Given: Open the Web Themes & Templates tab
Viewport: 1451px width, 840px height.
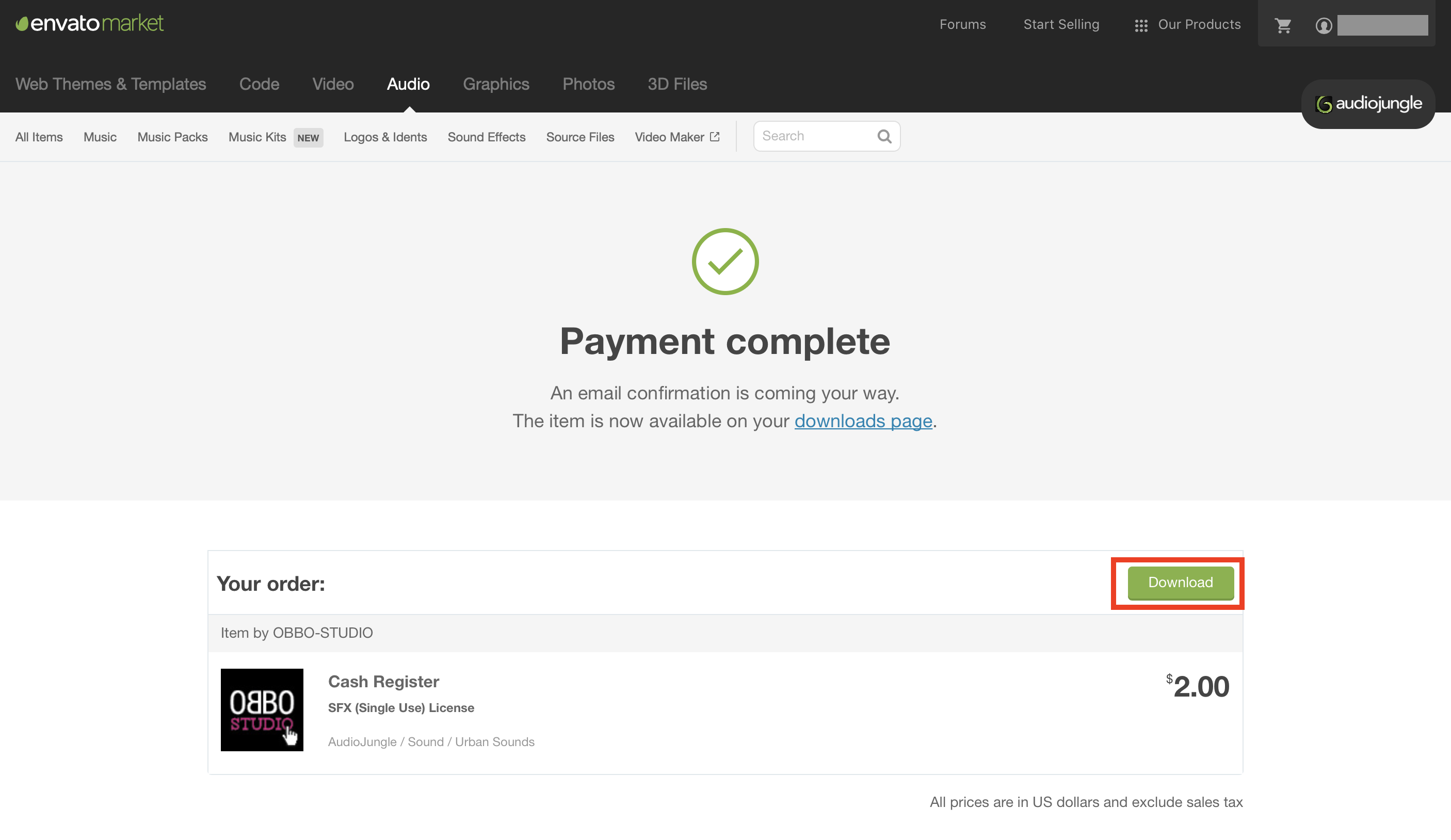Looking at the screenshot, I should point(110,84).
